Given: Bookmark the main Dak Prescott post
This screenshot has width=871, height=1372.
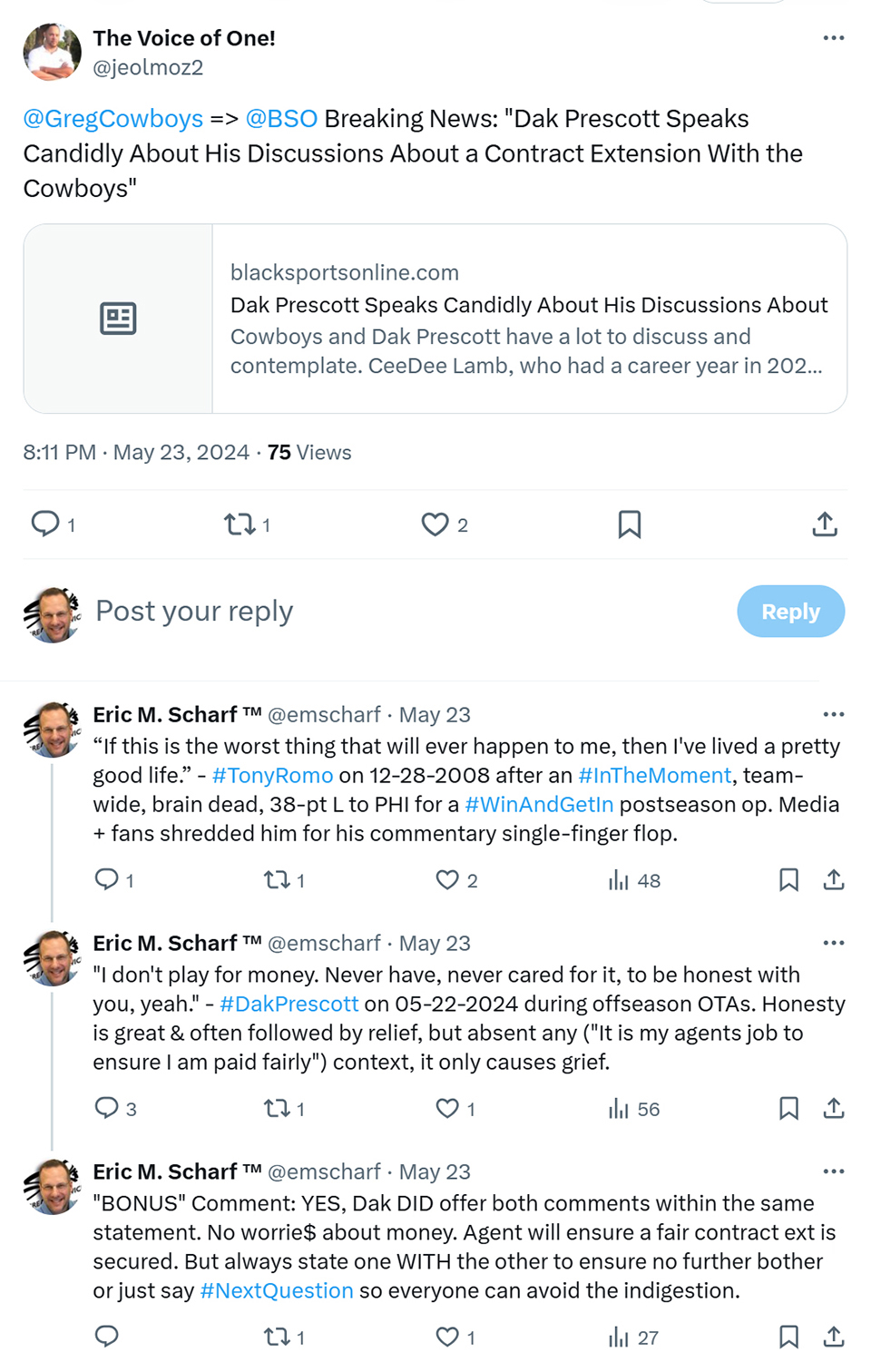Looking at the screenshot, I should [x=630, y=524].
